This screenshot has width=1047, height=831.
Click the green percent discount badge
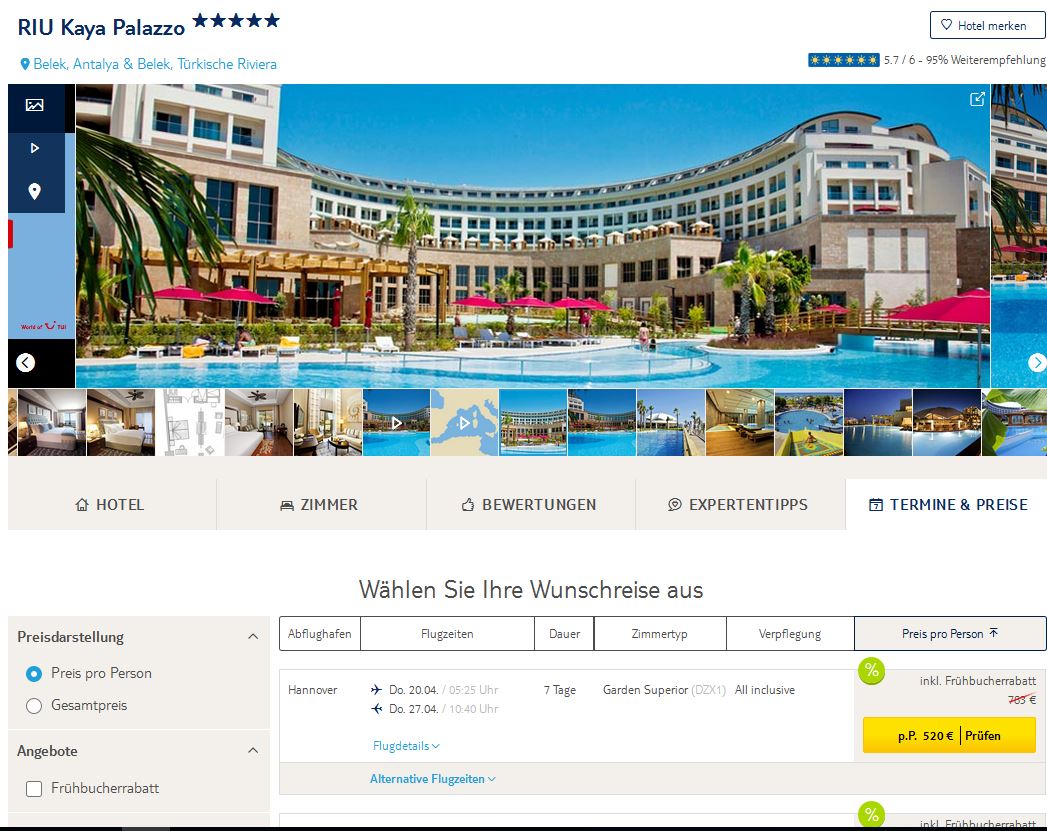tap(871, 670)
